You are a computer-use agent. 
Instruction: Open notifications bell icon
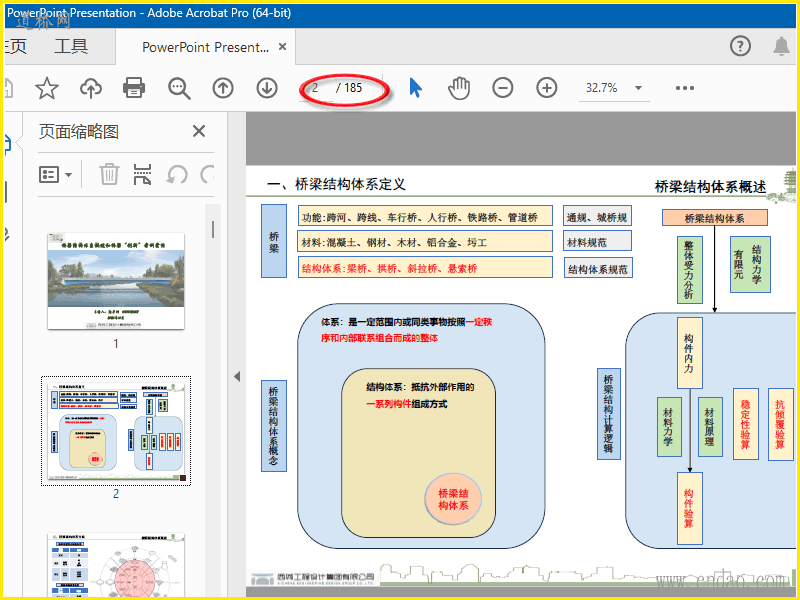(781, 46)
